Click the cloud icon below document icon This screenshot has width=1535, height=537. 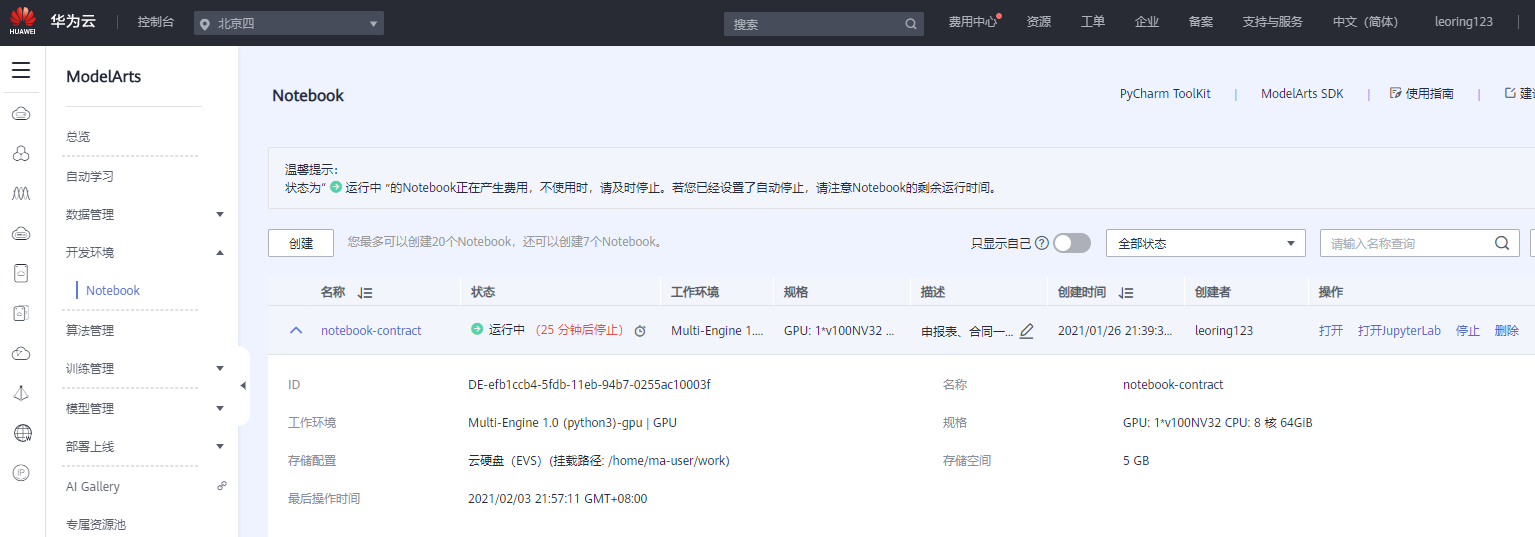click(21, 353)
